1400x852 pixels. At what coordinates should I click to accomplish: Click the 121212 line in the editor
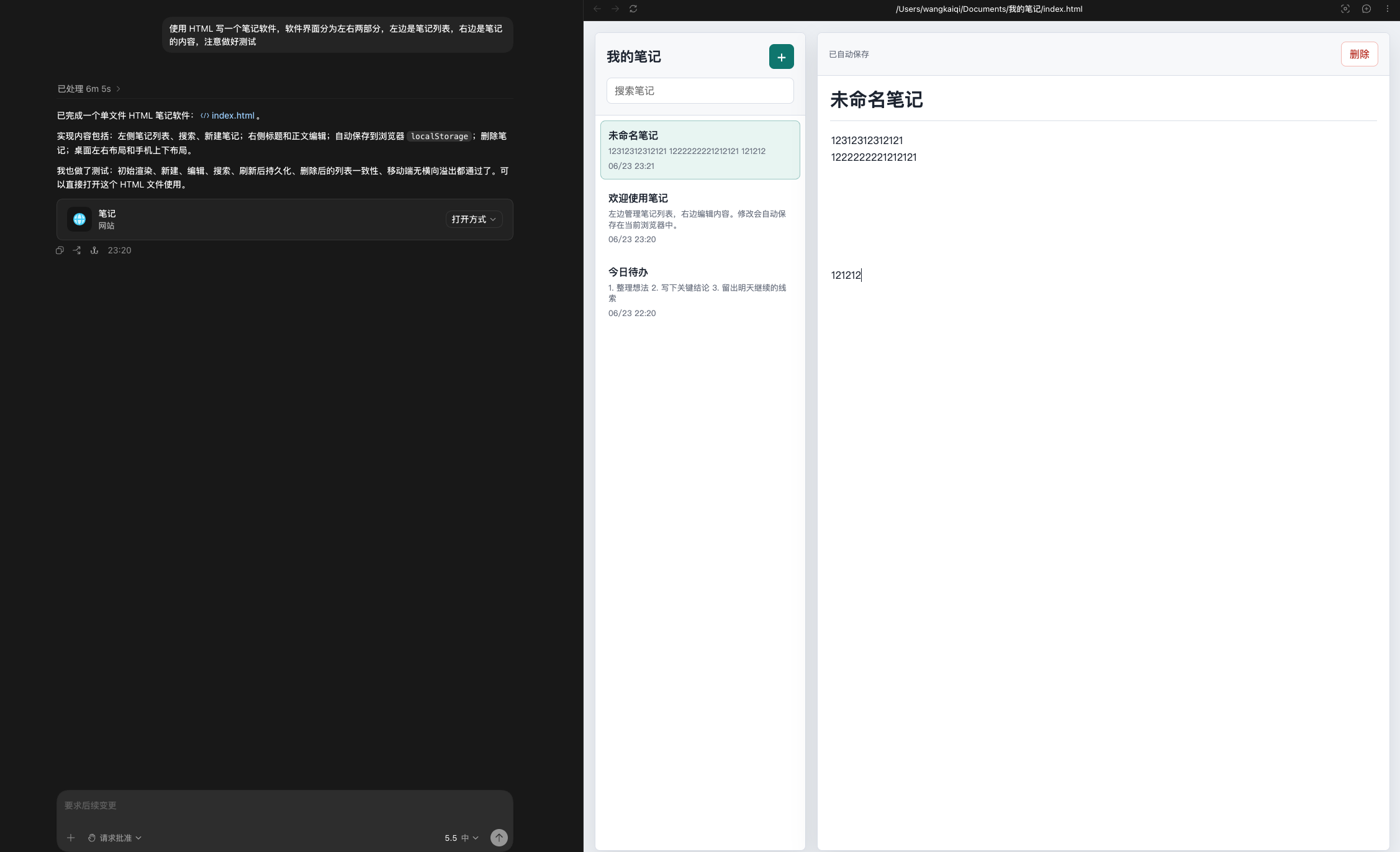pos(846,275)
